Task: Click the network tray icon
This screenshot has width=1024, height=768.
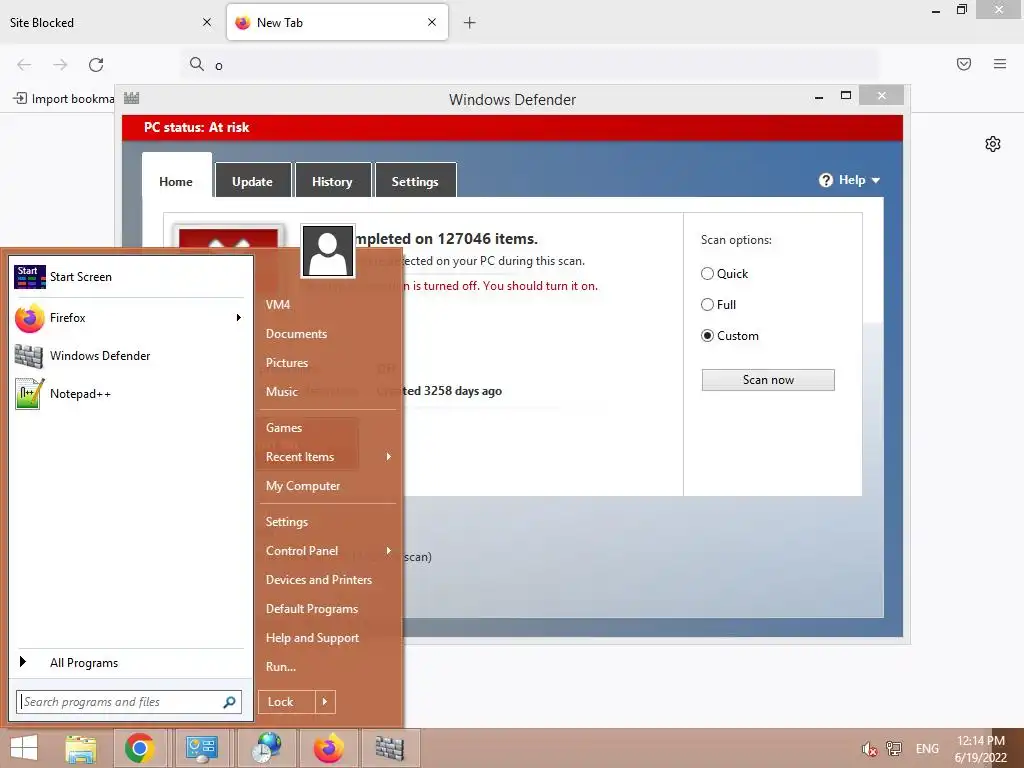Action: click(893, 749)
